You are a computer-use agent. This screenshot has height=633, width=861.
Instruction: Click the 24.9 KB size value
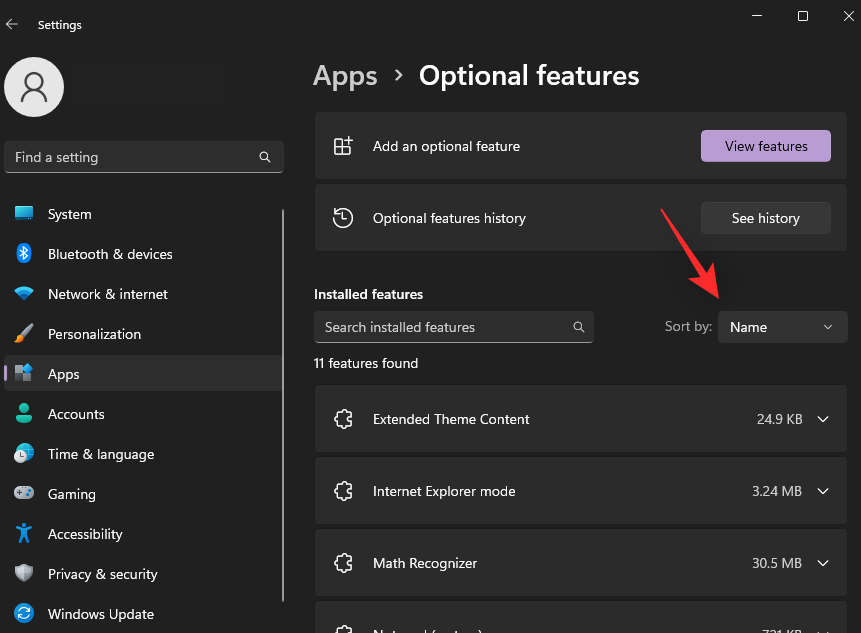point(779,419)
